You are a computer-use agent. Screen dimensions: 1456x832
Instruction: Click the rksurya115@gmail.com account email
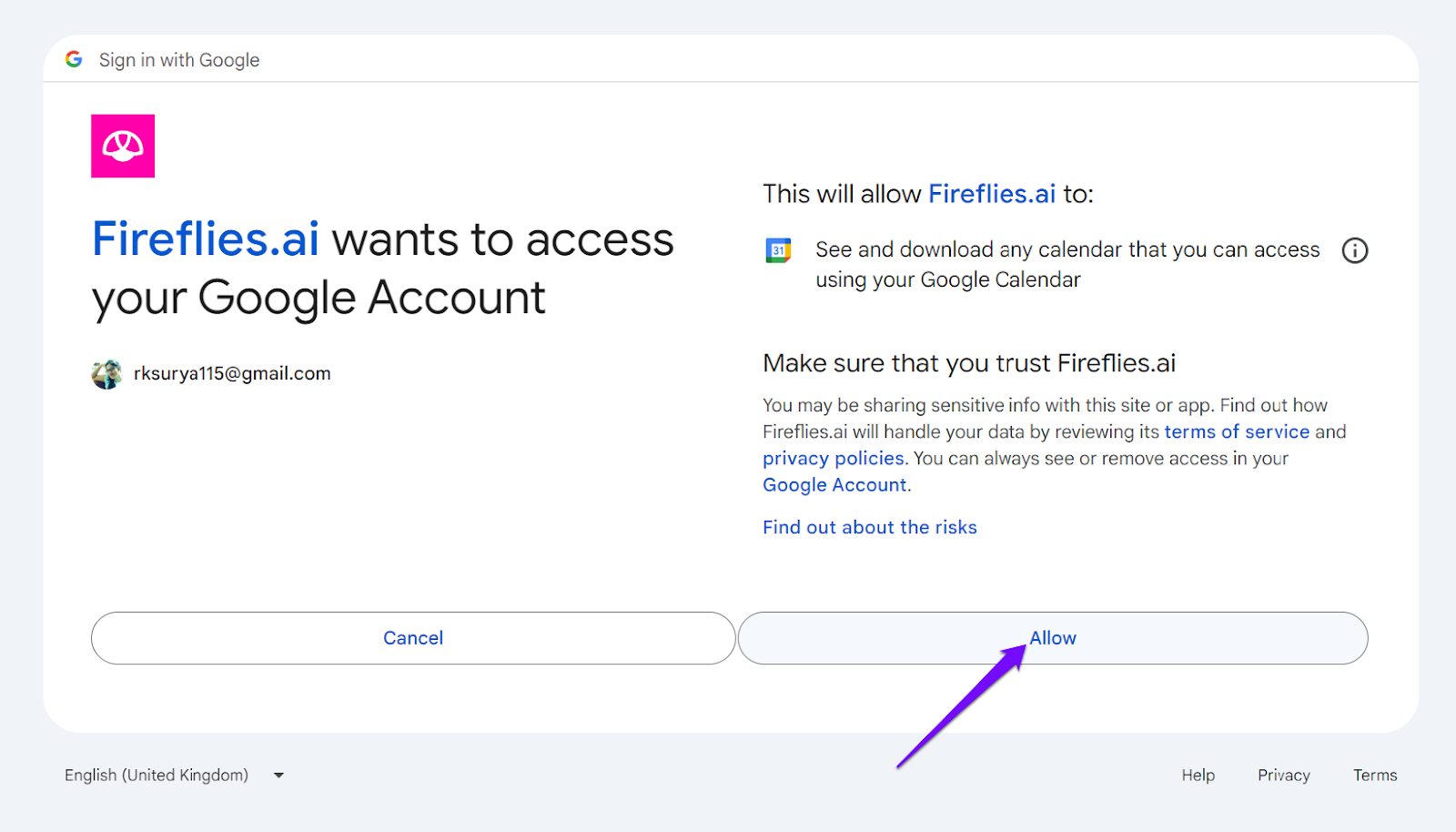click(232, 373)
